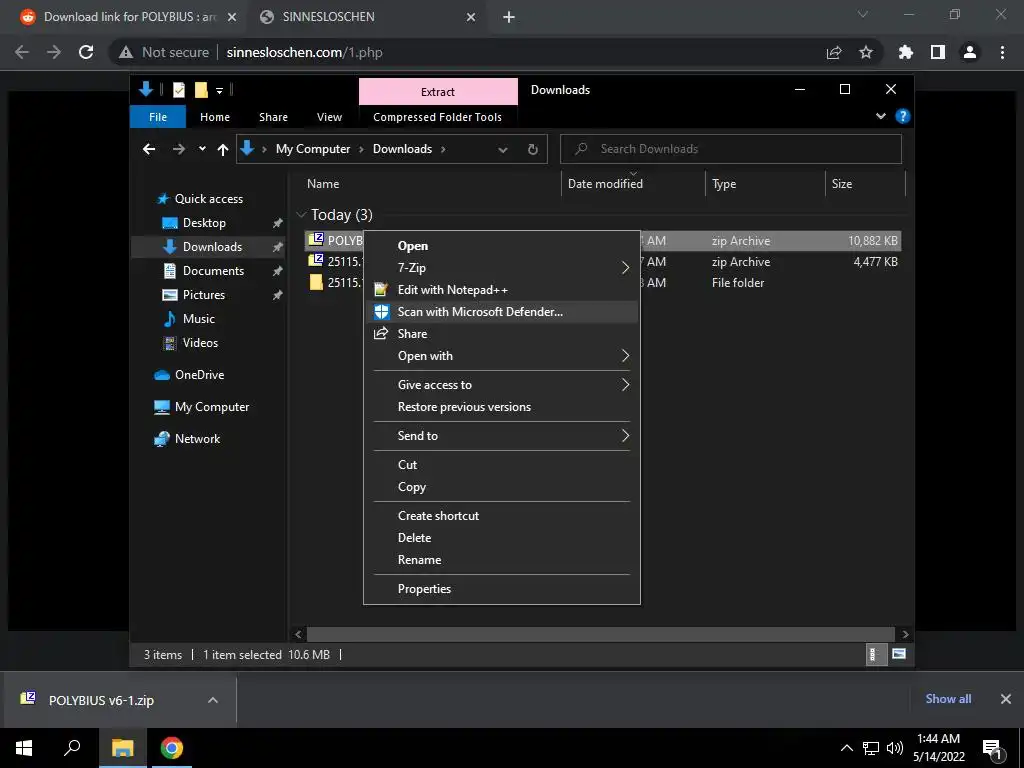
Task: Click Chrome taskbar icon
Action: pos(172,748)
